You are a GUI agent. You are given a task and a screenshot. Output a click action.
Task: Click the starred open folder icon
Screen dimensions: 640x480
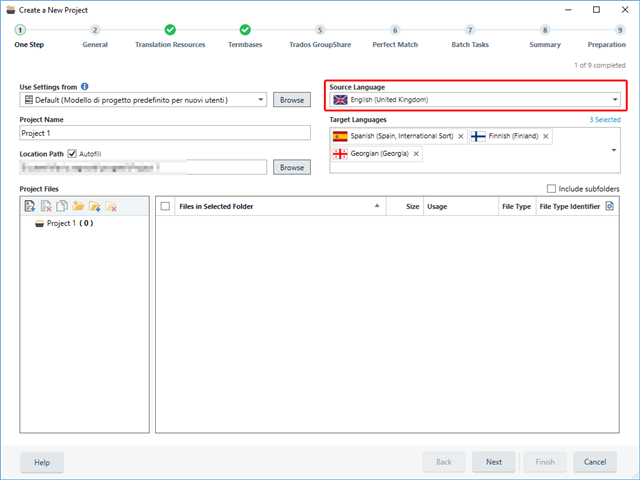(78, 206)
